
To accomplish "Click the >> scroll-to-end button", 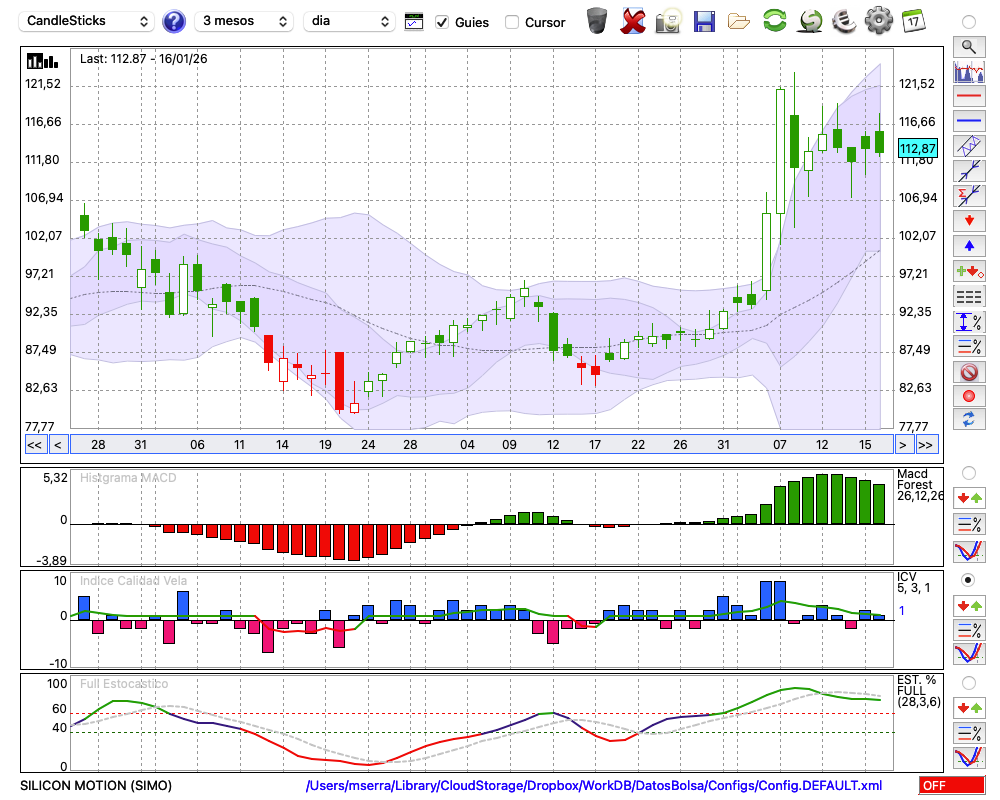I will tap(926, 444).
